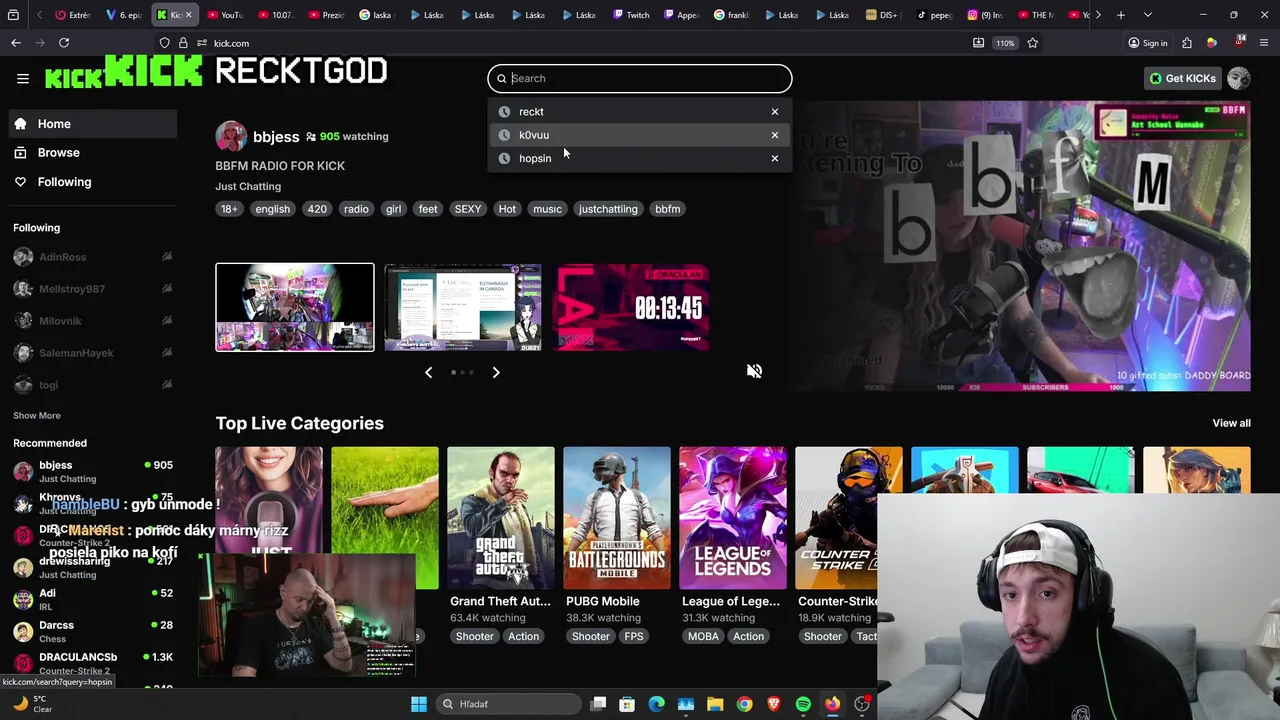Click Get KICKs button
The width and height of the screenshot is (1280, 720).
coord(1183,78)
